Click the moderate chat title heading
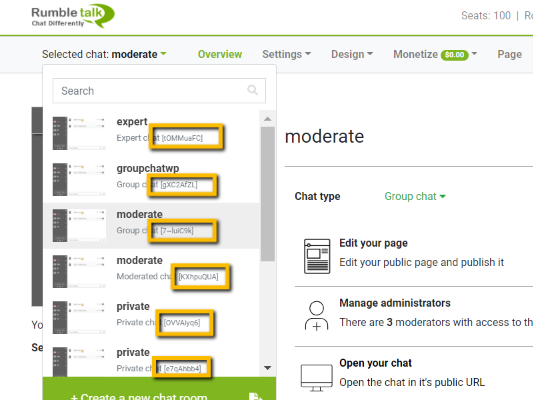This screenshot has height=400, width=533. point(324,137)
